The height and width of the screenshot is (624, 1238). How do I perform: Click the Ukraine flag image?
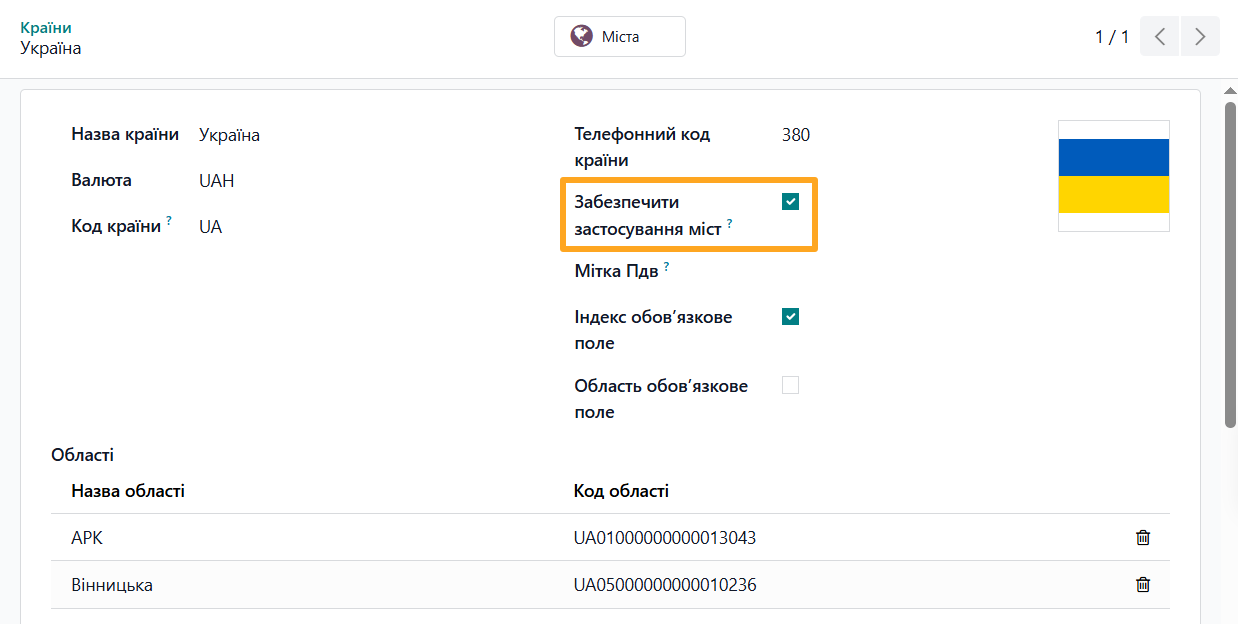1114,176
